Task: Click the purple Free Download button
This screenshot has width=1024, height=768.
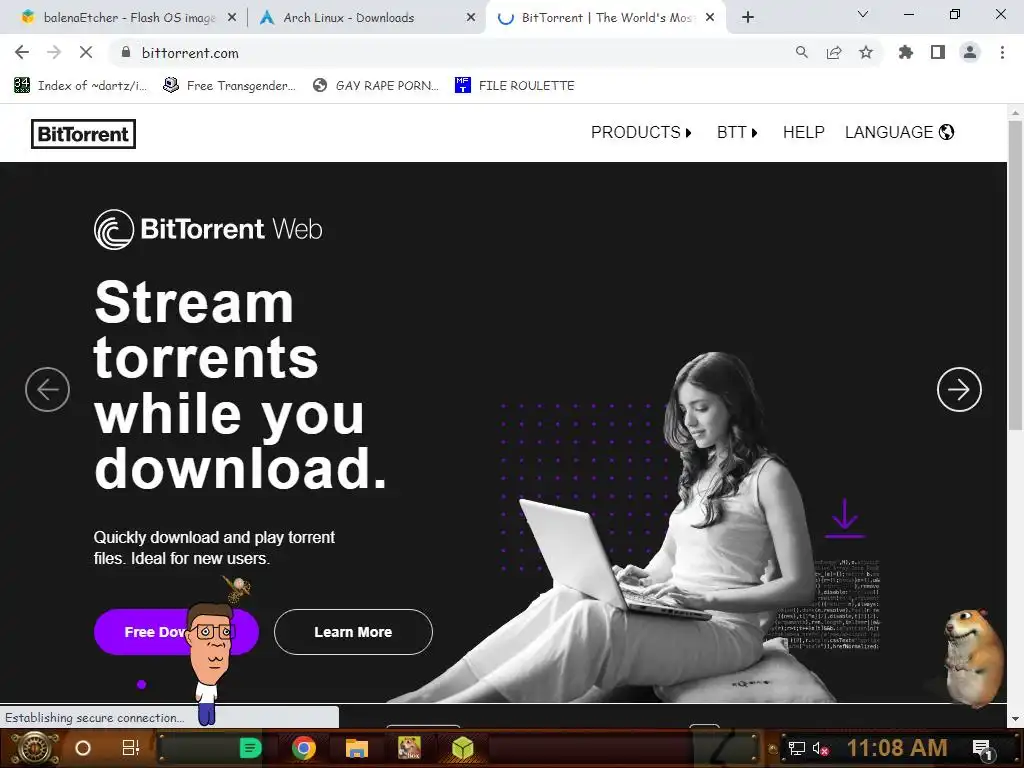Action: 176,632
